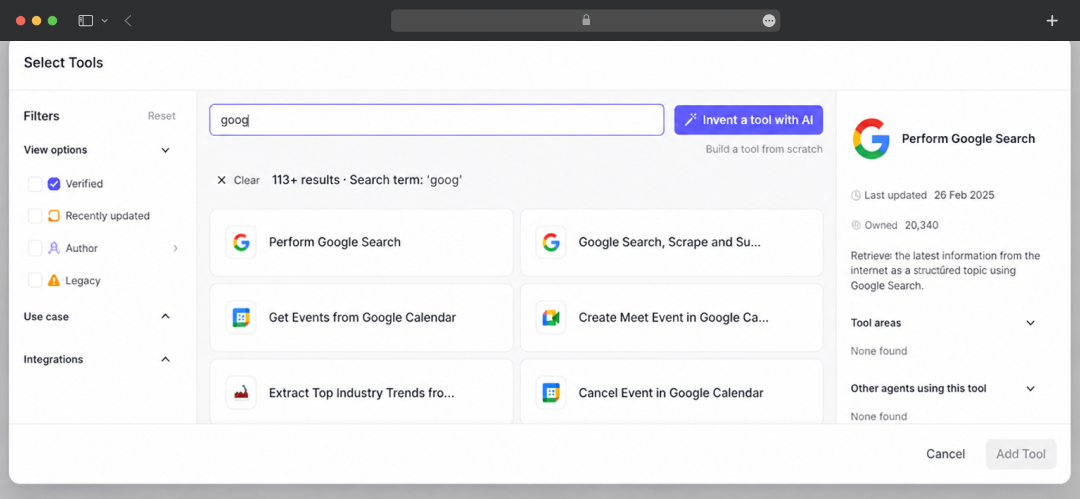The width and height of the screenshot is (1080, 499).
Task: Click the Clear search button
Action: [x=239, y=180]
